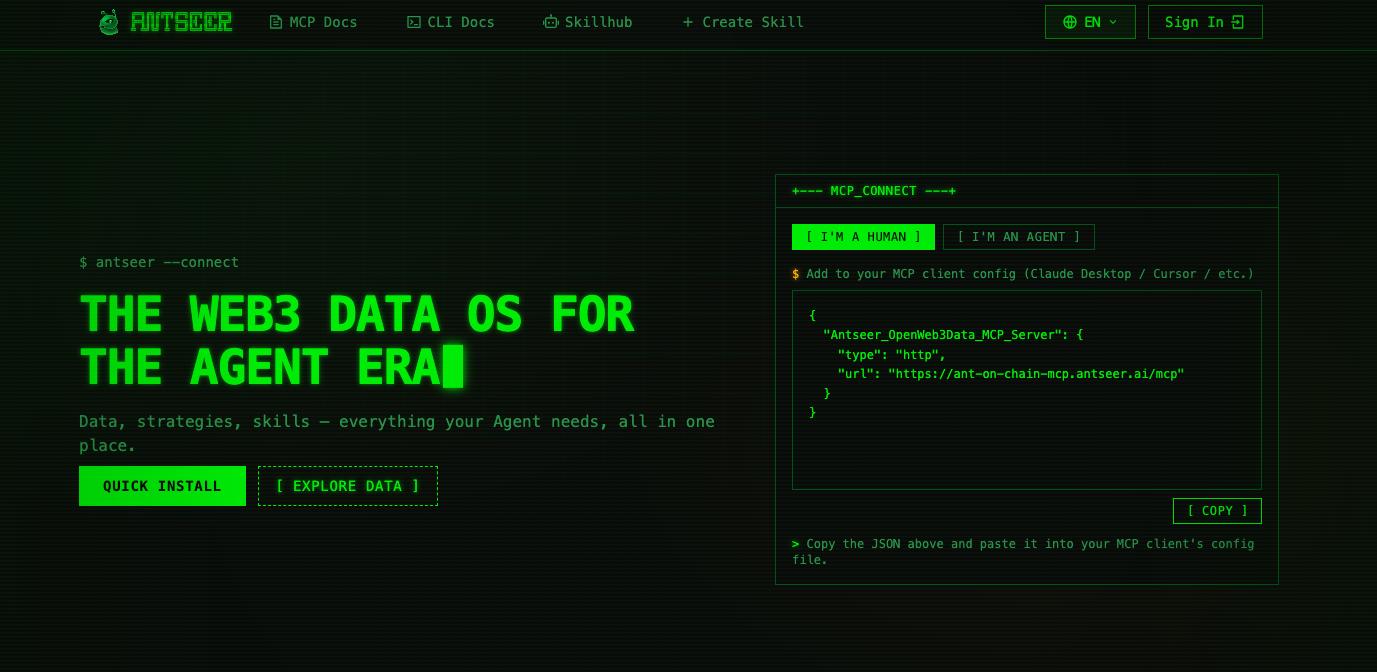The height and width of the screenshot is (672, 1377).
Task: Click the Antseer ant mascot logo icon
Action: pyautogui.click(x=109, y=22)
